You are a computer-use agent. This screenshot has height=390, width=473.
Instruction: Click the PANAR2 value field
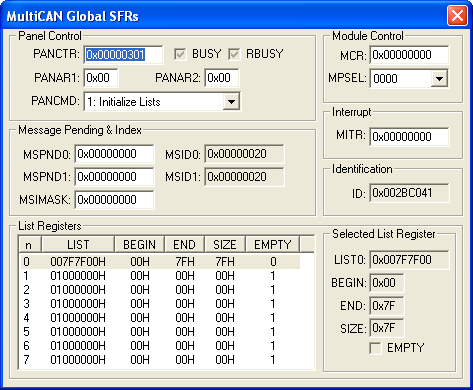coord(222,78)
